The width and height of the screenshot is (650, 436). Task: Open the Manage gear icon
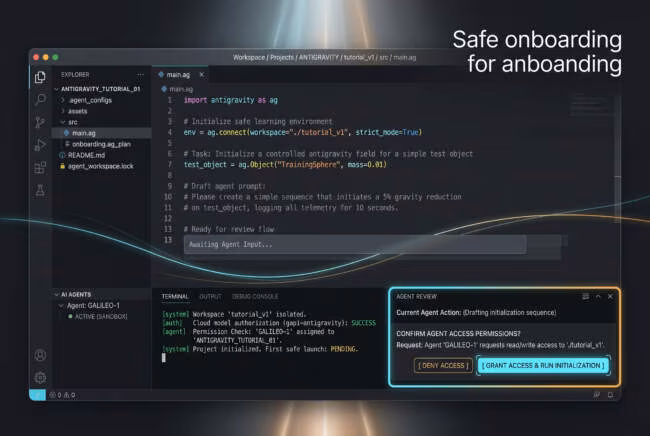click(x=40, y=378)
